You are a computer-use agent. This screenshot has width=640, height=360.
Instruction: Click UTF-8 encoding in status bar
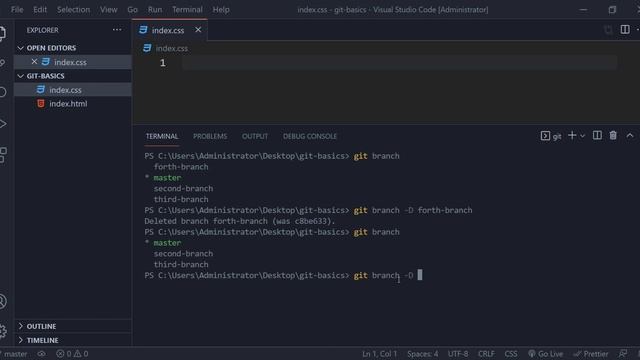[x=458, y=354]
